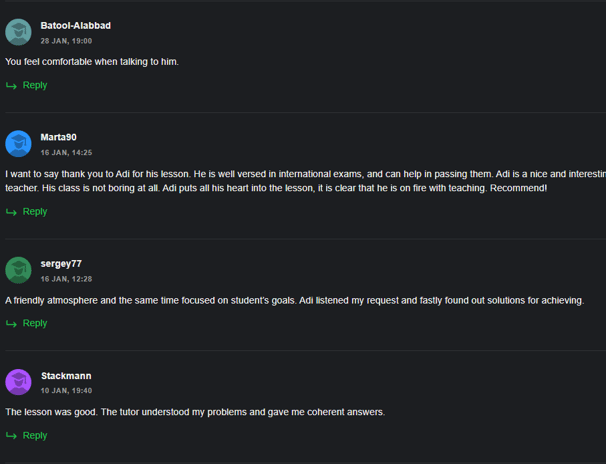
Task: Reply to sergey77's review
Action: point(35,323)
